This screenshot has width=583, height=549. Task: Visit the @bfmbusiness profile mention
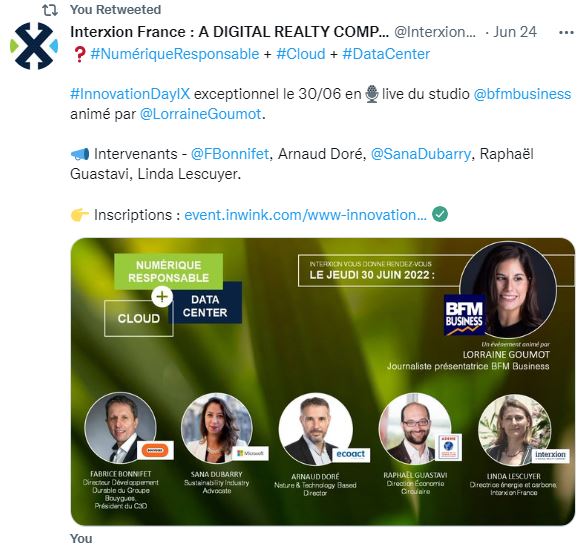[522, 94]
